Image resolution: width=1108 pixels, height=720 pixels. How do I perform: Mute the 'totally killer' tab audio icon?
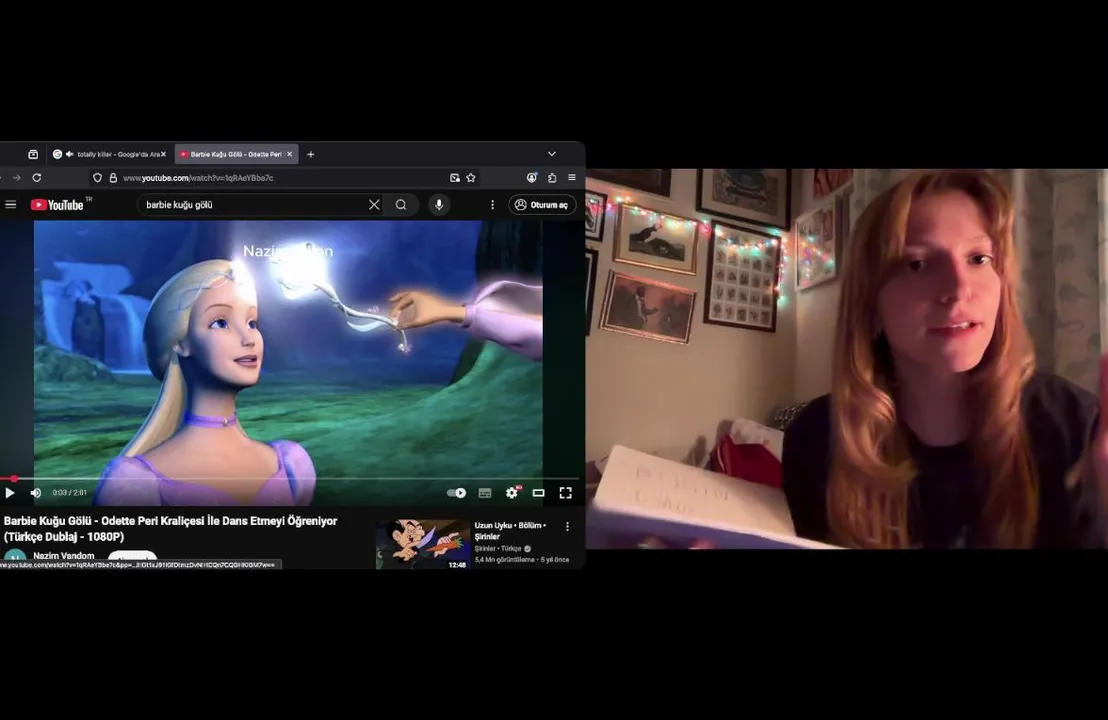pos(70,154)
